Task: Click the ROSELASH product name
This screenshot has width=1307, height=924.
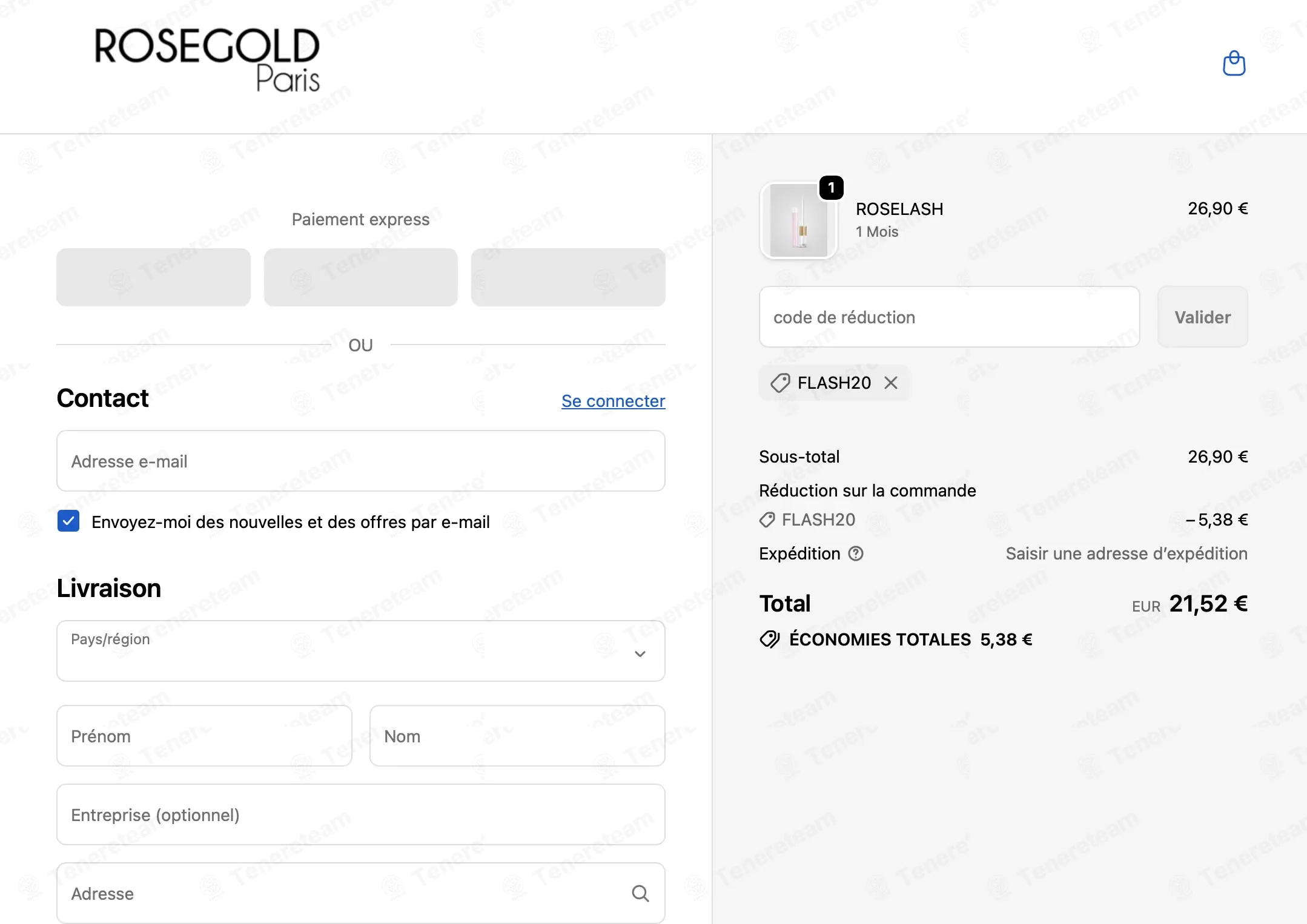Action: [899, 209]
